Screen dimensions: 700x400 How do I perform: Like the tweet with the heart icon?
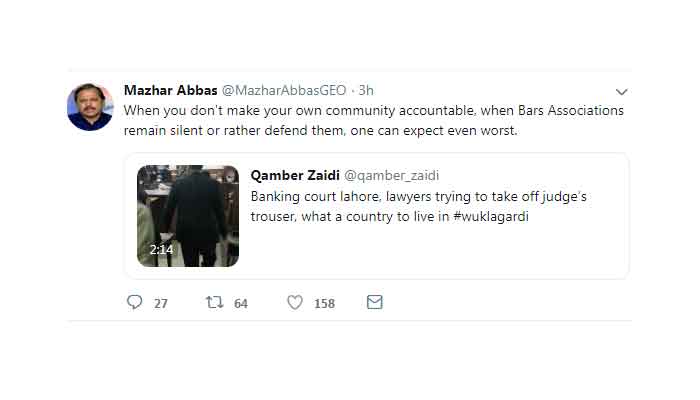tap(295, 302)
